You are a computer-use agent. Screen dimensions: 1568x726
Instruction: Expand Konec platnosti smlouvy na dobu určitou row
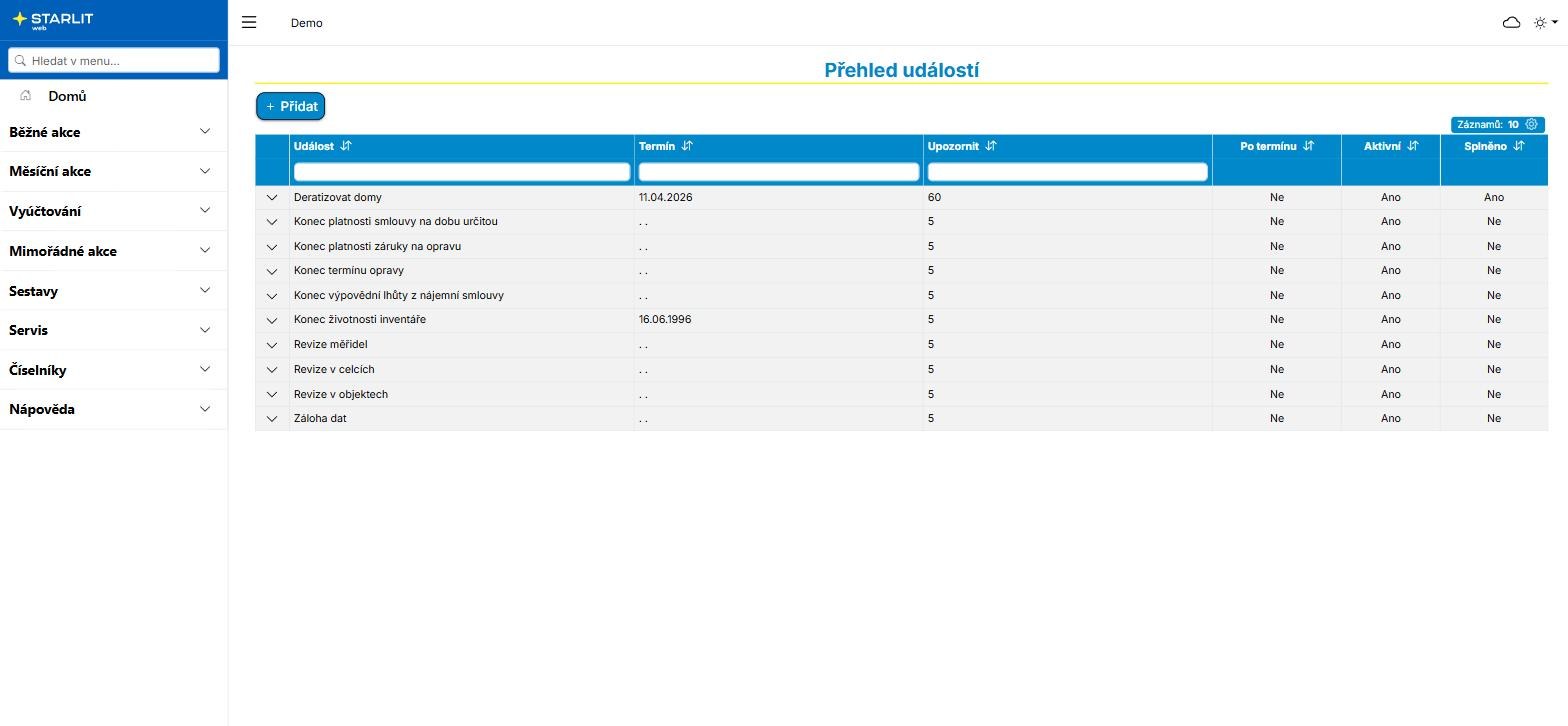pos(272,222)
